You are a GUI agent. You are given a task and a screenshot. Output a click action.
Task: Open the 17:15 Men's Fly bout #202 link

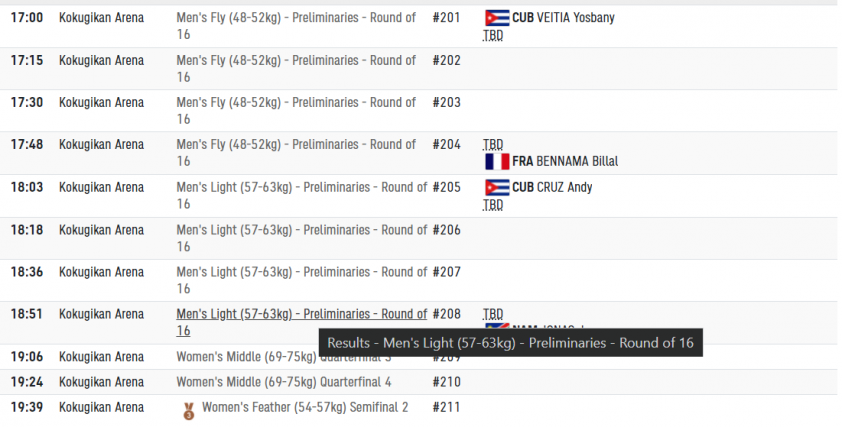(x=296, y=69)
